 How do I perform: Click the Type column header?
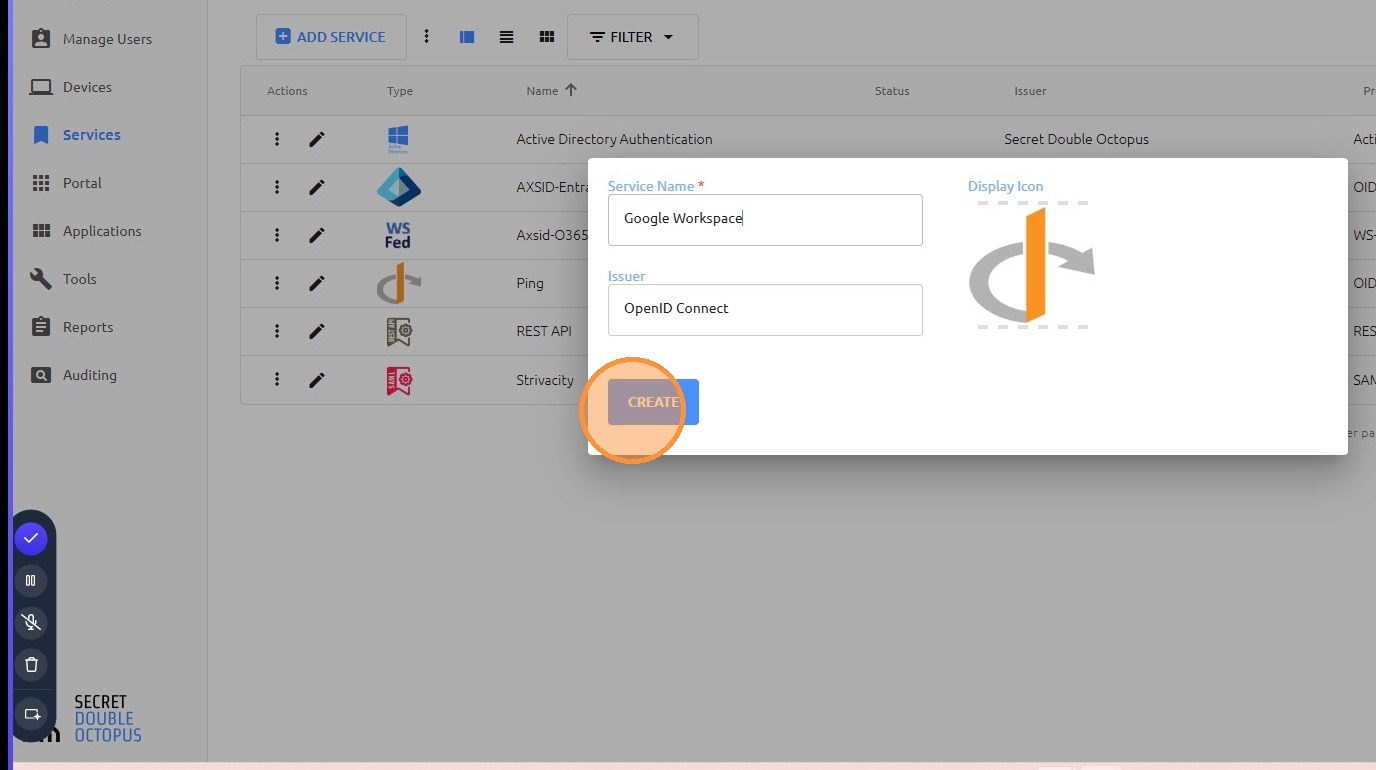click(x=400, y=91)
